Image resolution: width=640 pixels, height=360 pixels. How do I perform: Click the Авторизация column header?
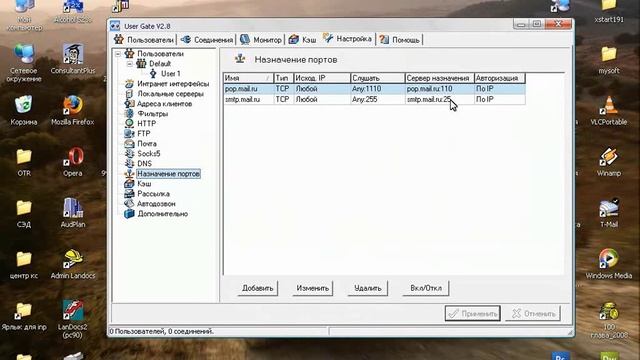[500, 78]
